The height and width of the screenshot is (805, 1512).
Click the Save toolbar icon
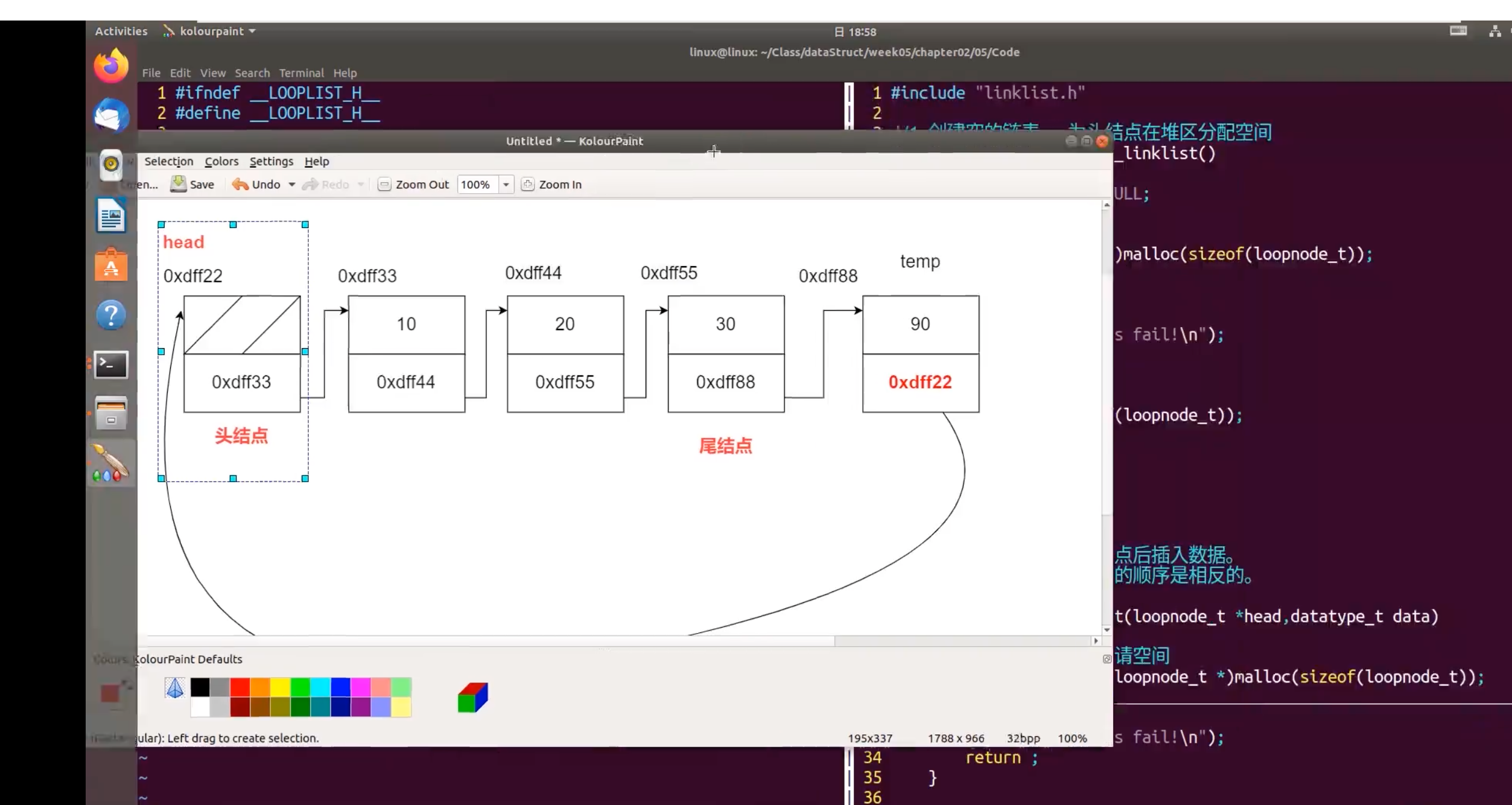tap(178, 184)
